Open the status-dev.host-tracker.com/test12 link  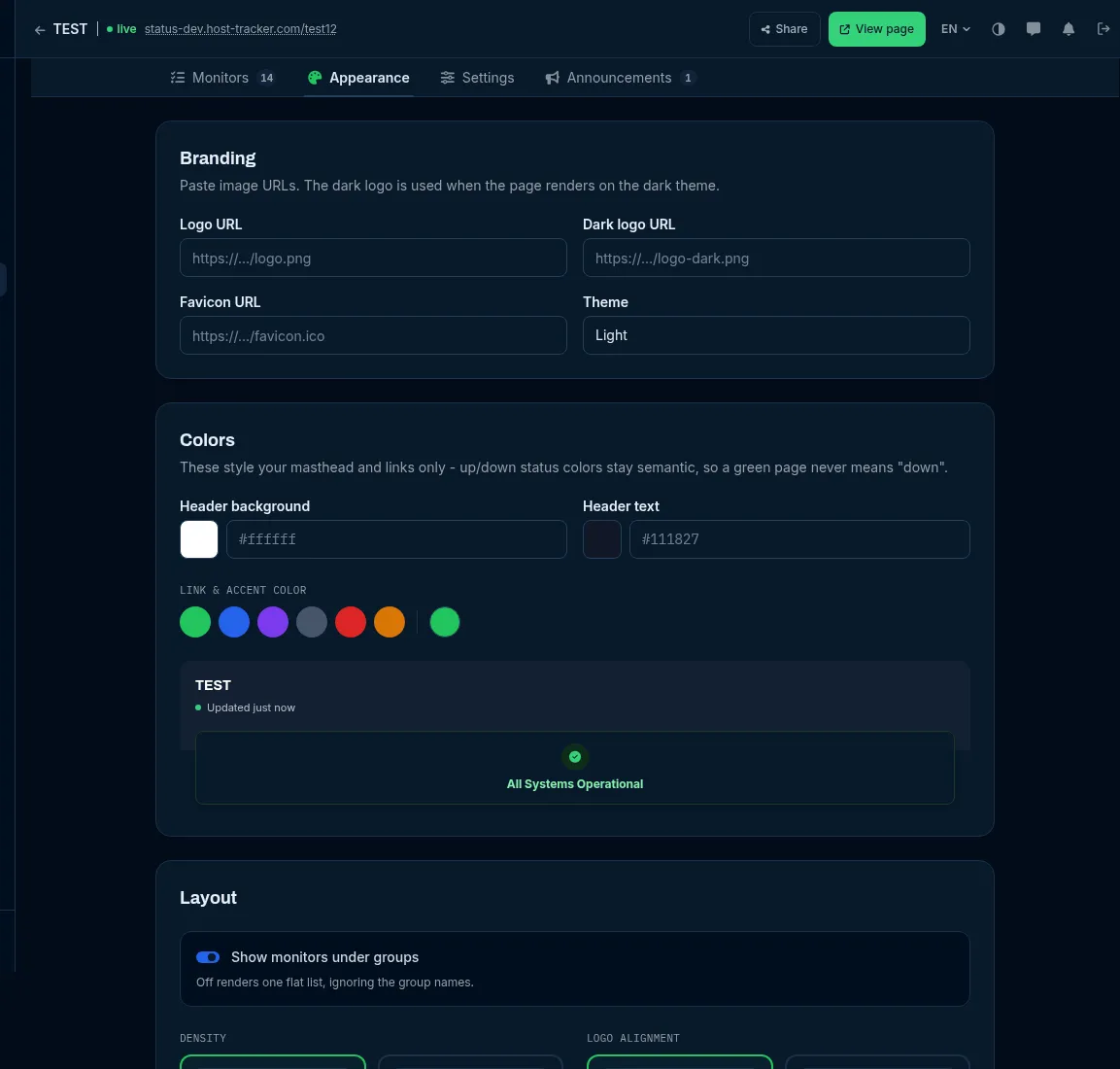click(240, 29)
